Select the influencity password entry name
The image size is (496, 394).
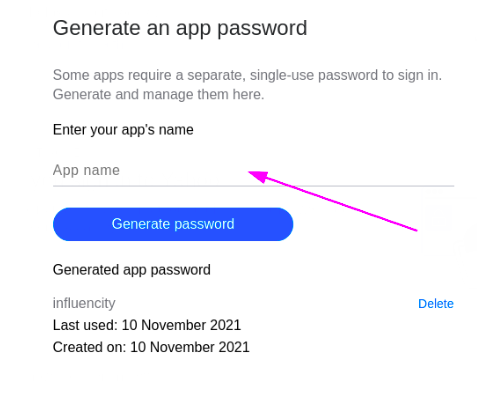coord(84,303)
